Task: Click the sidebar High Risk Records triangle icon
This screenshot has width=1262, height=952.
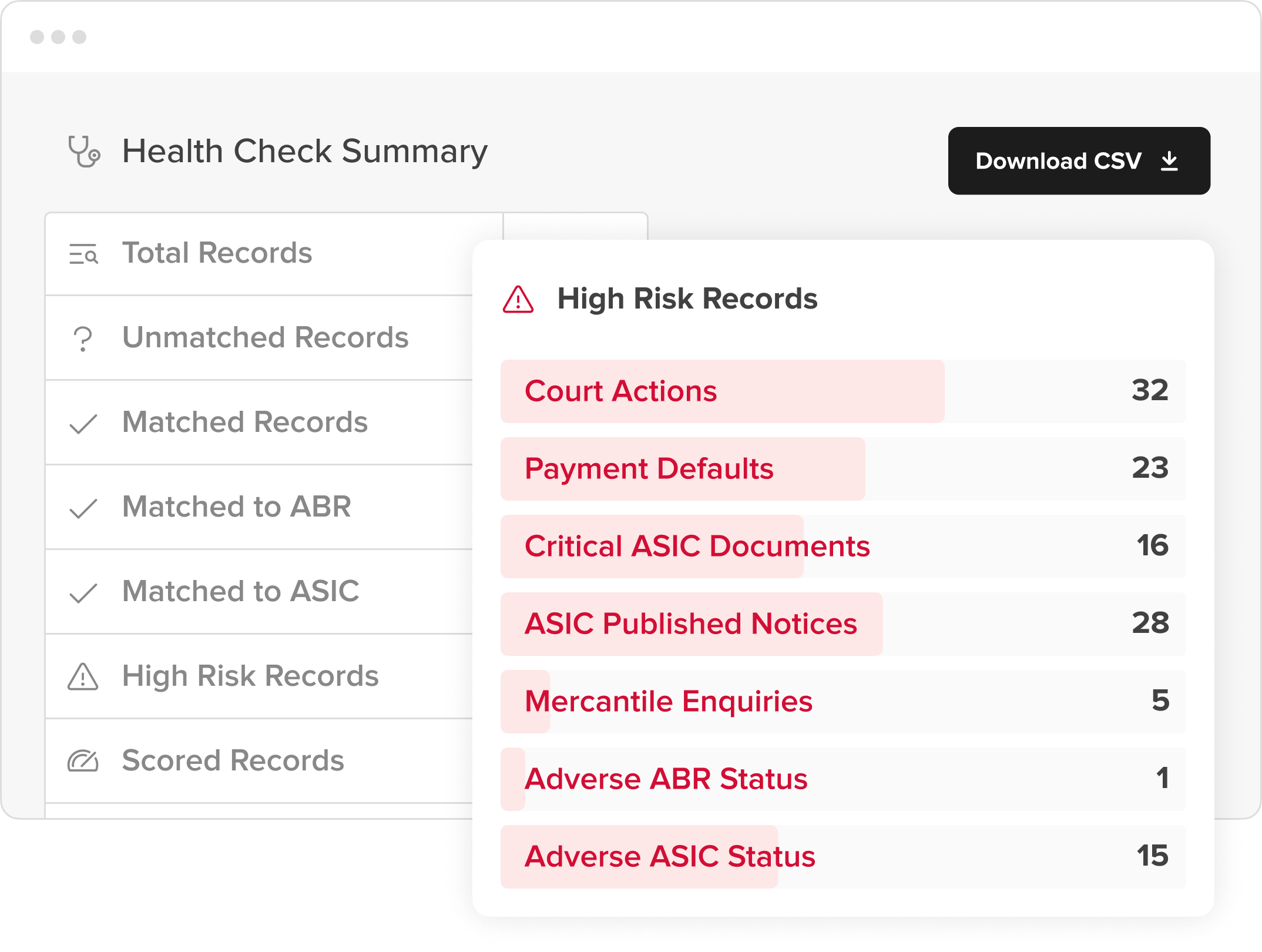Action: pyautogui.click(x=83, y=676)
